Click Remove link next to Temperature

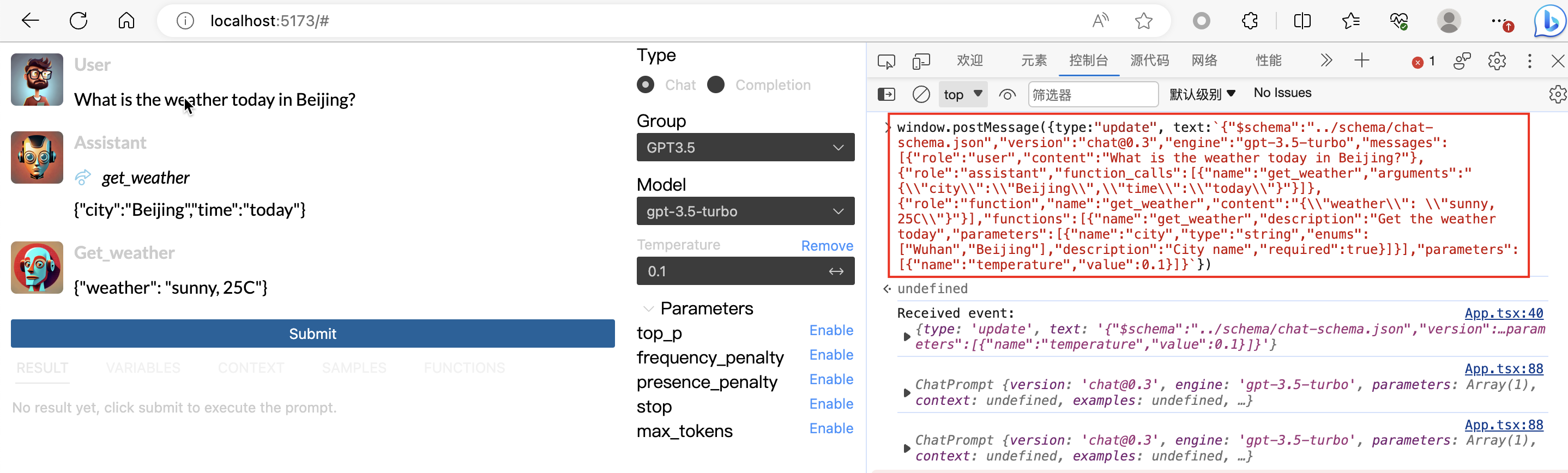[x=827, y=245]
